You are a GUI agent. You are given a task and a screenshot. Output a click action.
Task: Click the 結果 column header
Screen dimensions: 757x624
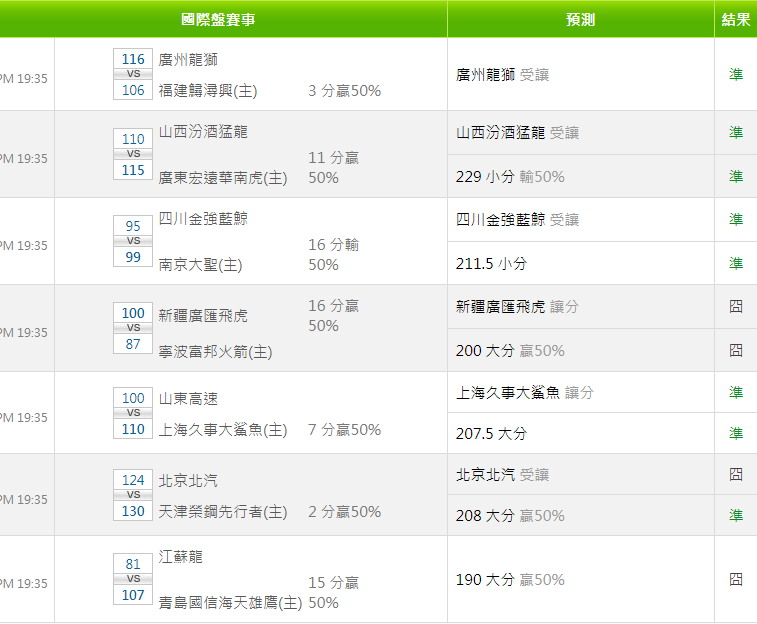coord(736,19)
